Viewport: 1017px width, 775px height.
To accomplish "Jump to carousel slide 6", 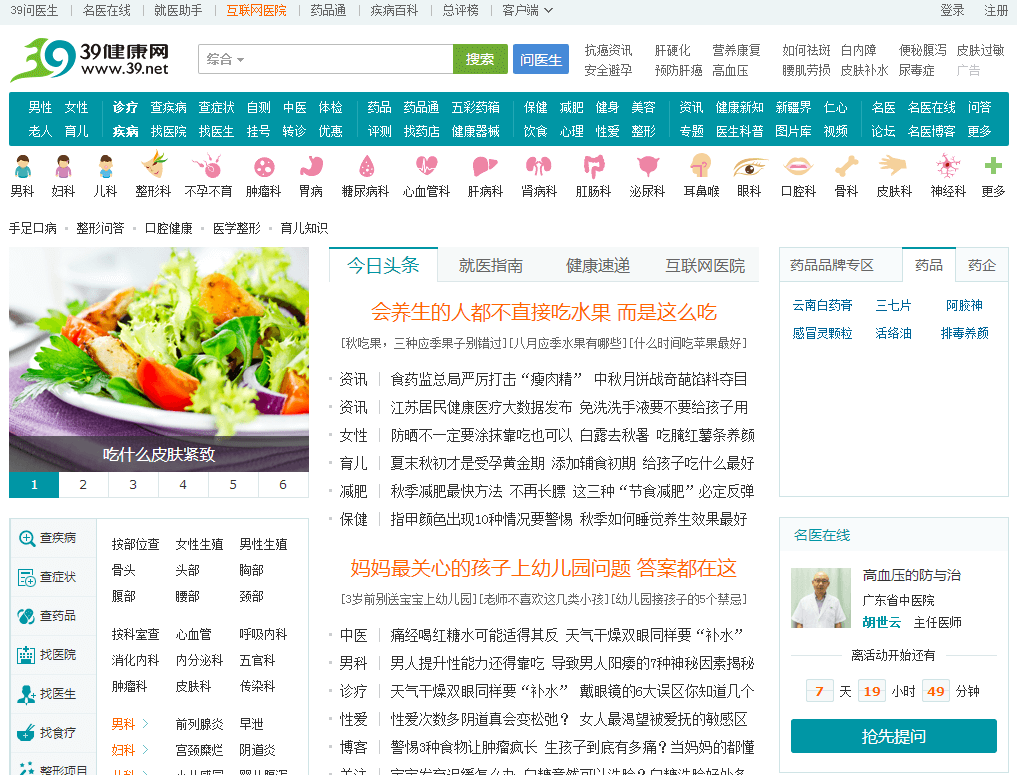I will coord(283,485).
